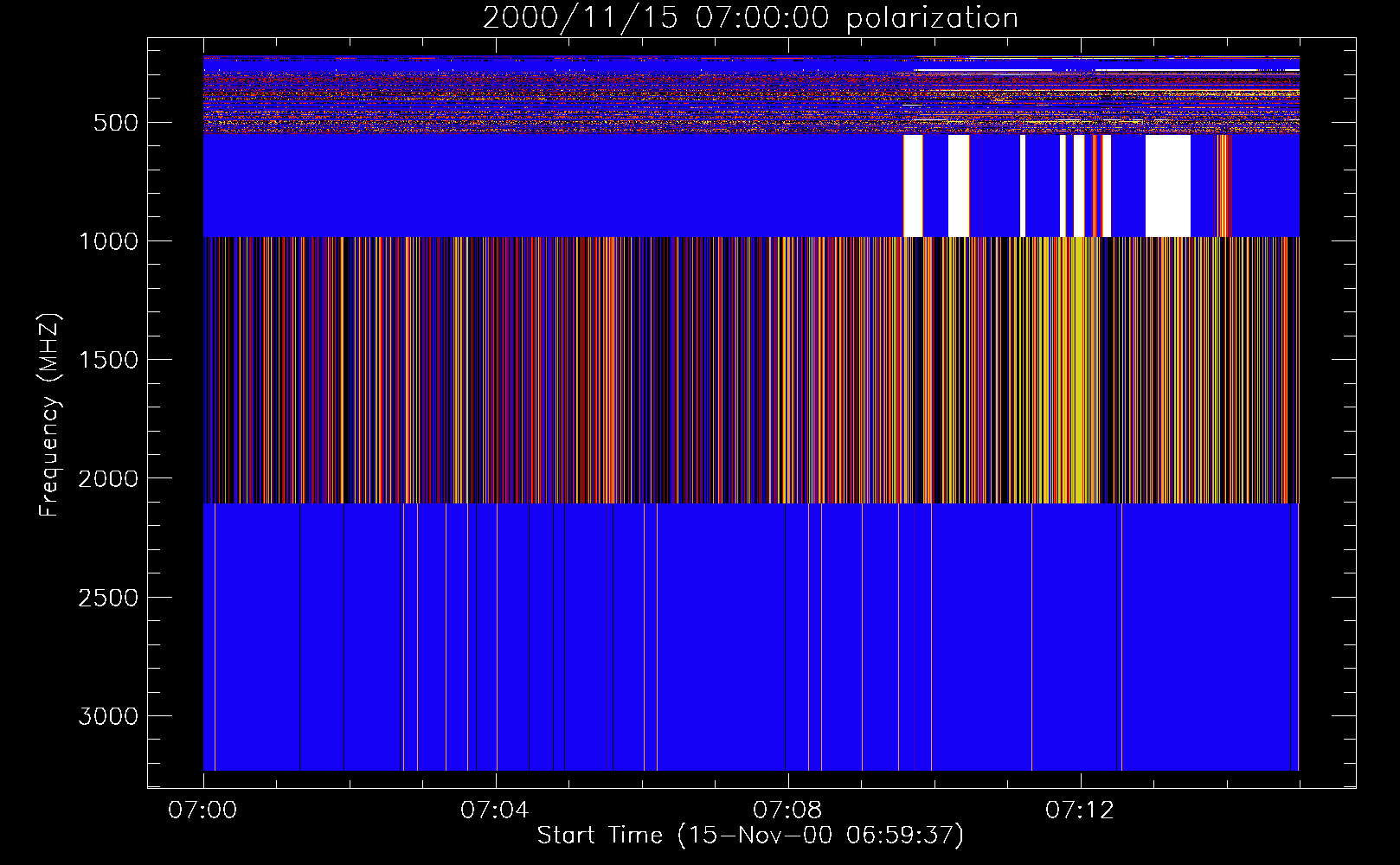Click the 2000 frequency tick label
Viewport: 1400px width, 865px height.
108,478
